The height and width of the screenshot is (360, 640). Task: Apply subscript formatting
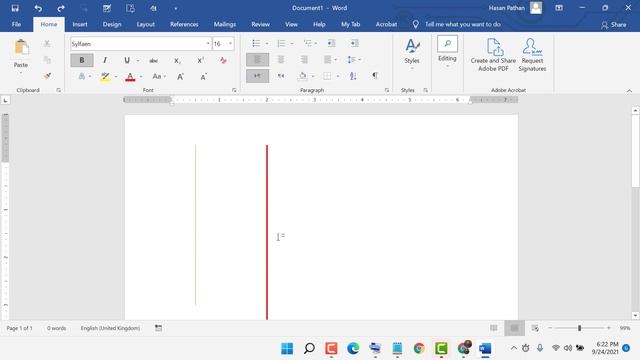pos(177,60)
